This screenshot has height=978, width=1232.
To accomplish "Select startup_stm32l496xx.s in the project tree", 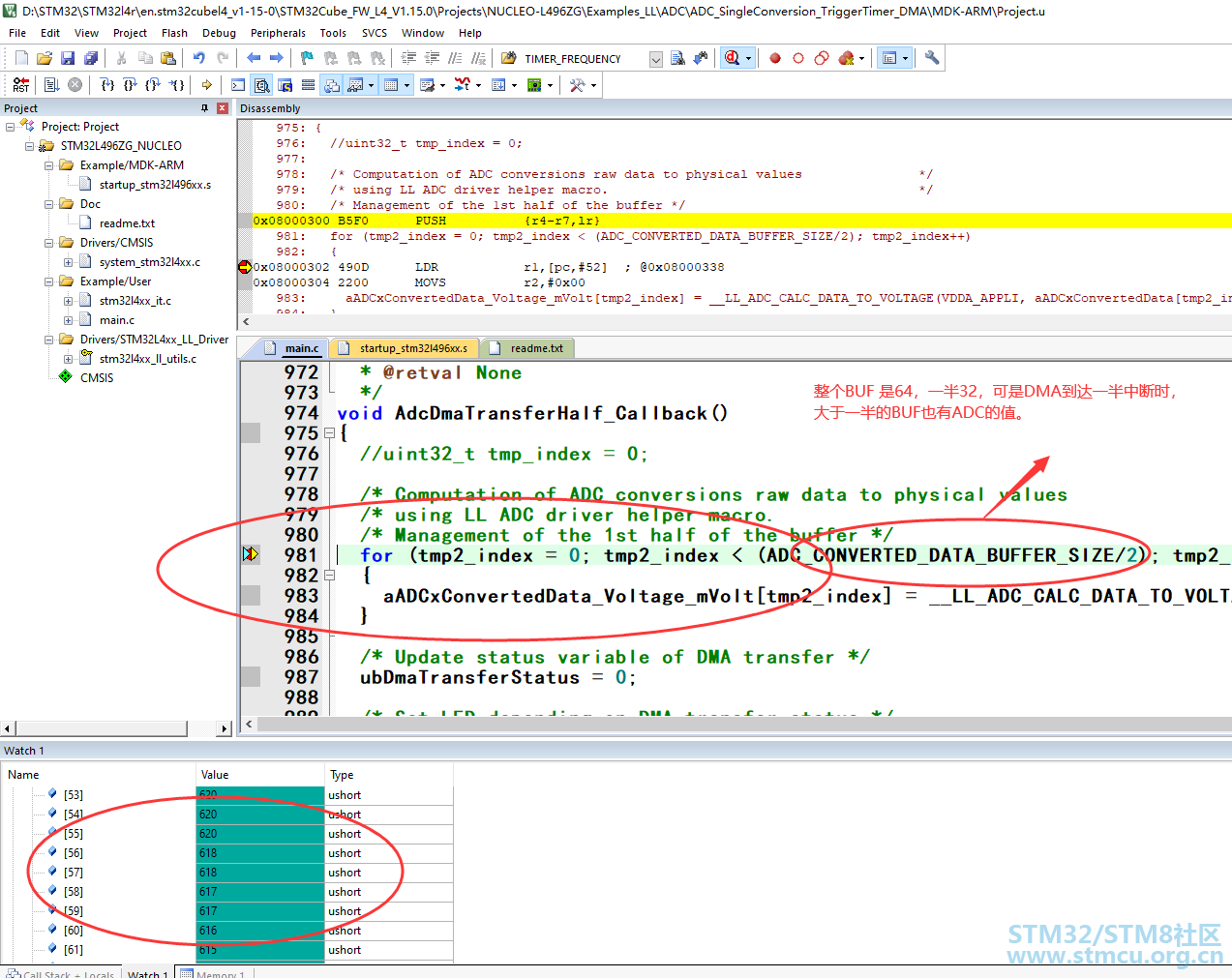I will [155, 185].
